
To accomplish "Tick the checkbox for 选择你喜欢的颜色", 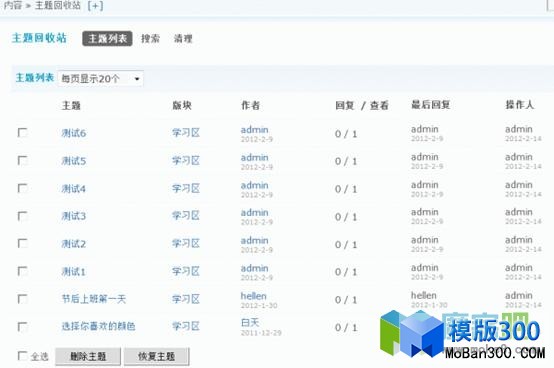I will point(22,327).
